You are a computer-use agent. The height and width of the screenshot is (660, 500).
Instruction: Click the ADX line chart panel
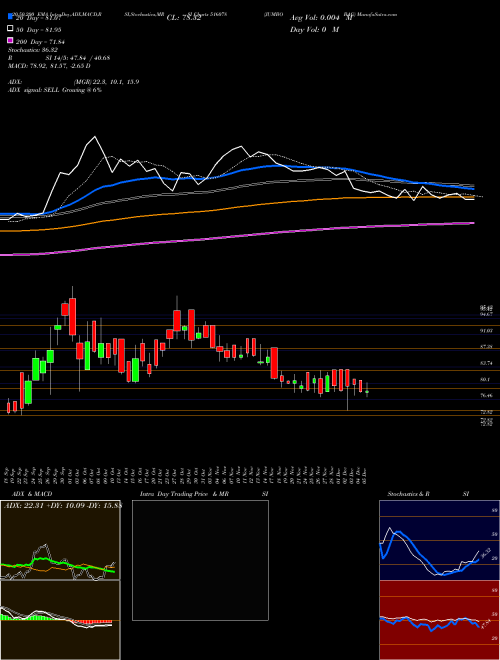coord(60,540)
